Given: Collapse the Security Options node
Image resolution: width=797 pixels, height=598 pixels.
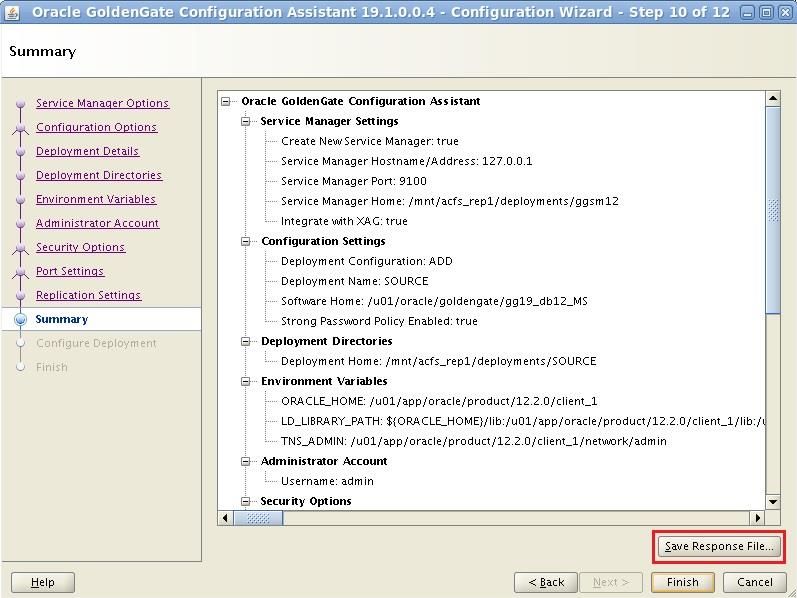Looking at the screenshot, I should coord(246,501).
